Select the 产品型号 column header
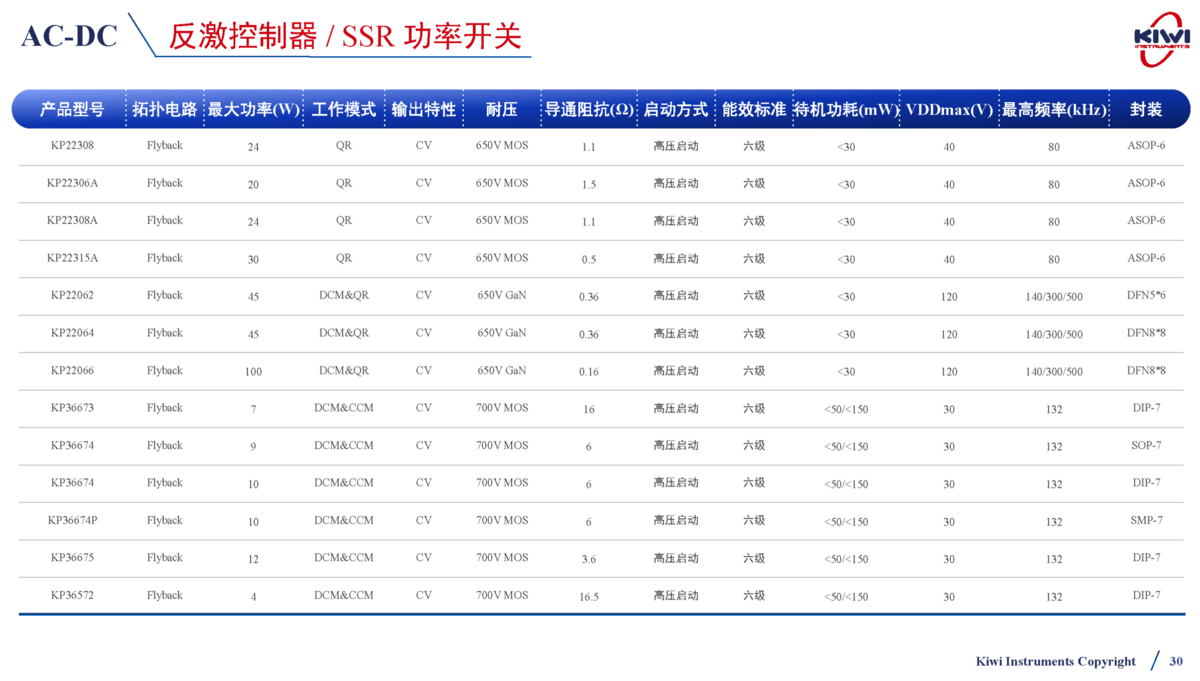This screenshot has height=681, width=1200. [x=72, y=109]
